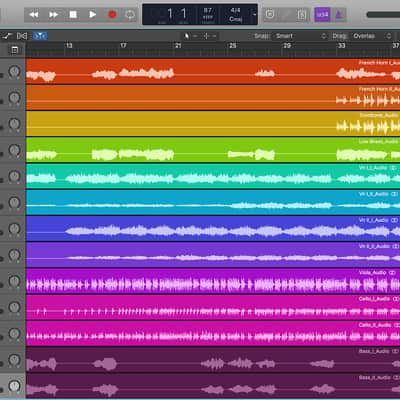Viewport: 400px width, 400px height.
Task: Click the pan knob of the French Horn II track
Action: tap(14, 98)
